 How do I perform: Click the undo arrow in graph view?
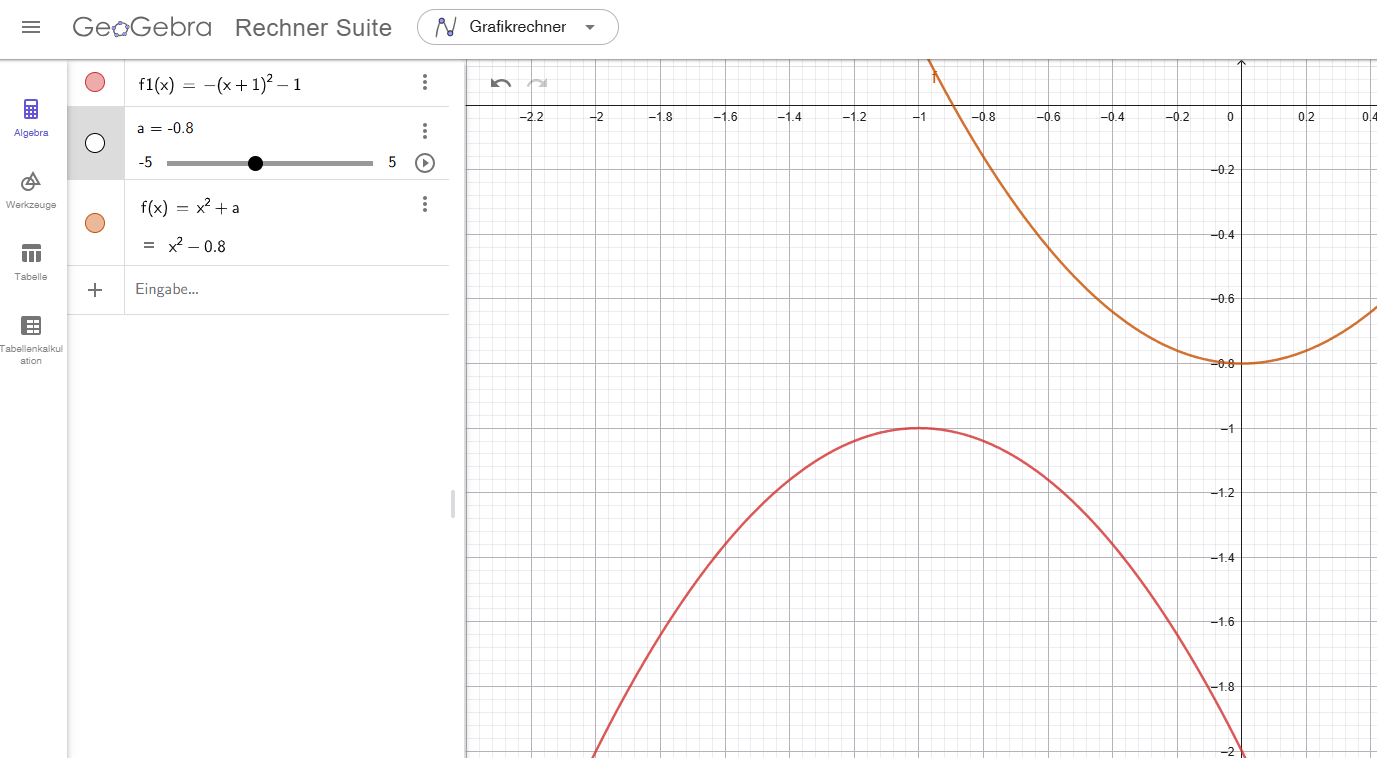pyautogui.click(x=501, y=84)
